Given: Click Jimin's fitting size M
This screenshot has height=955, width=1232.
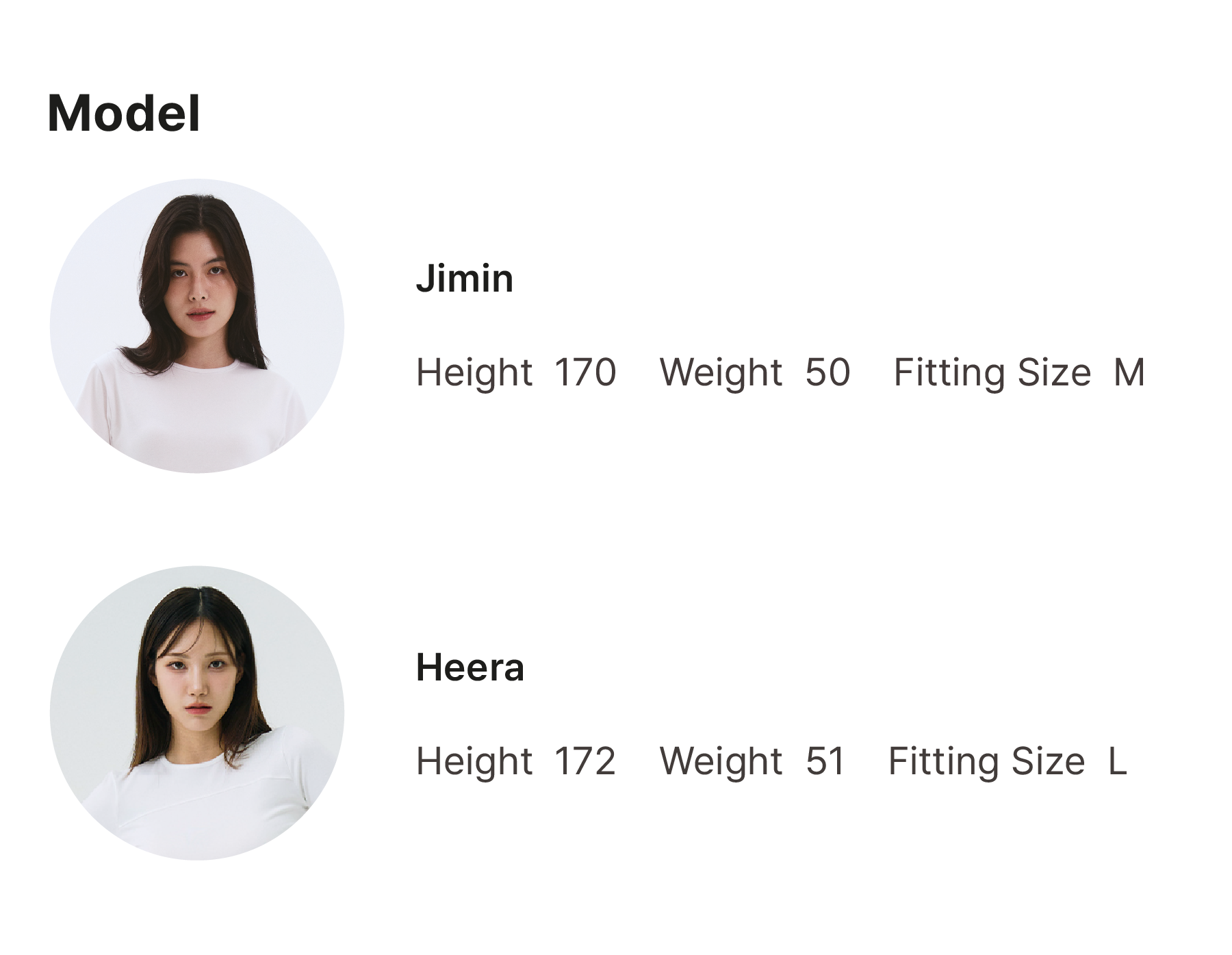Looking at the screenshot, I should (1129, 372).
